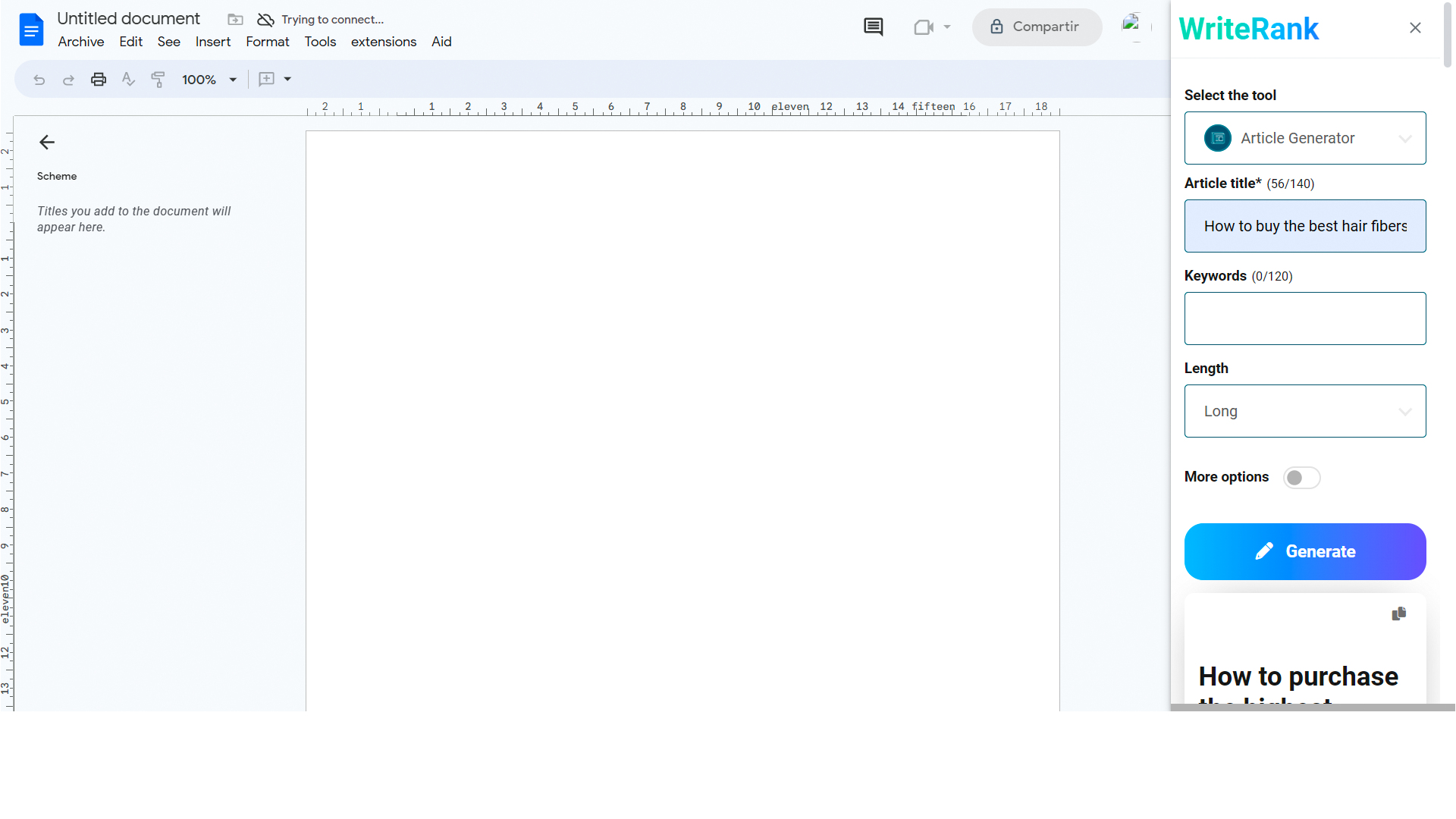Copy generated article with copy icon
Viewport: 1456px width, 819px height.
[1399, 614]
